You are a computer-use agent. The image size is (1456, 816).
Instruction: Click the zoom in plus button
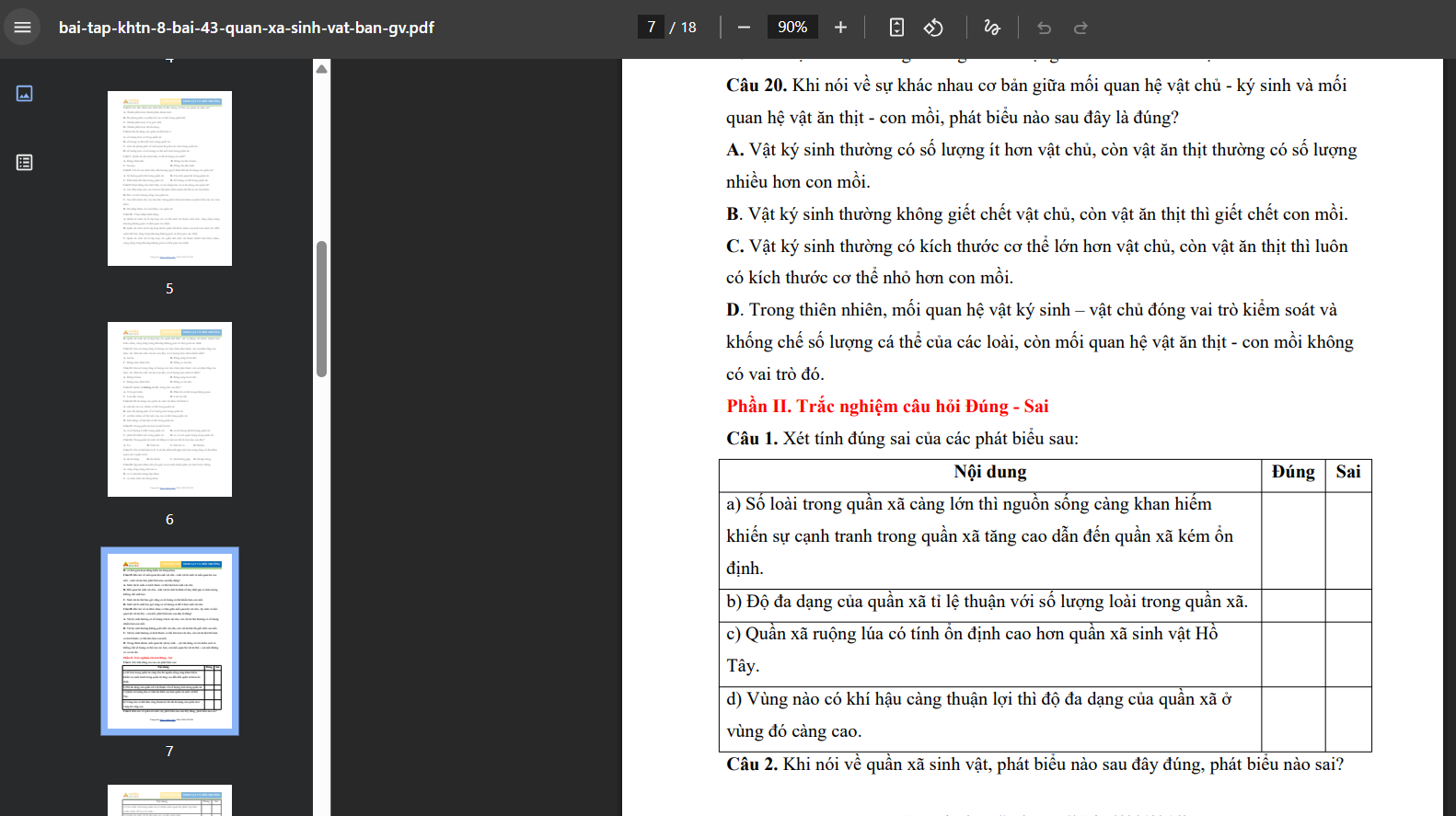(x=840, y=28)
